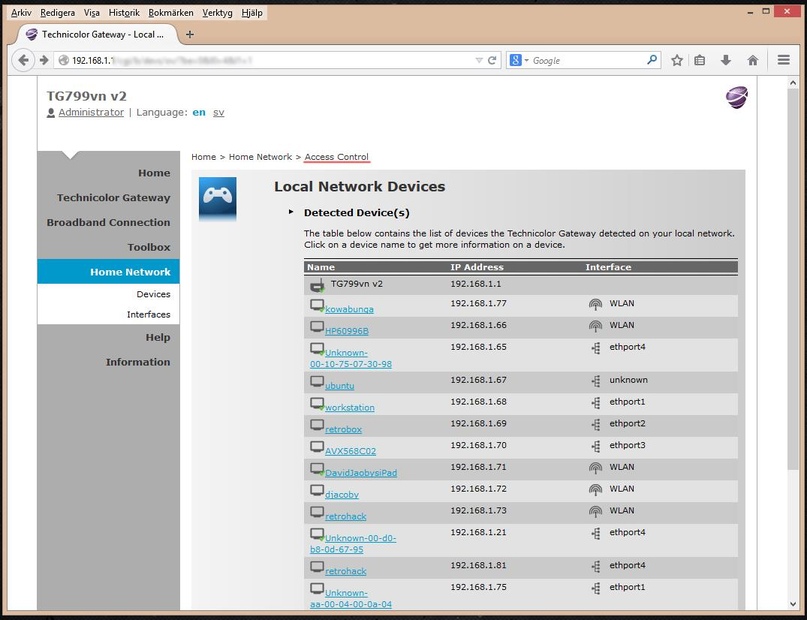Switch language to sv

coord(219,112)
